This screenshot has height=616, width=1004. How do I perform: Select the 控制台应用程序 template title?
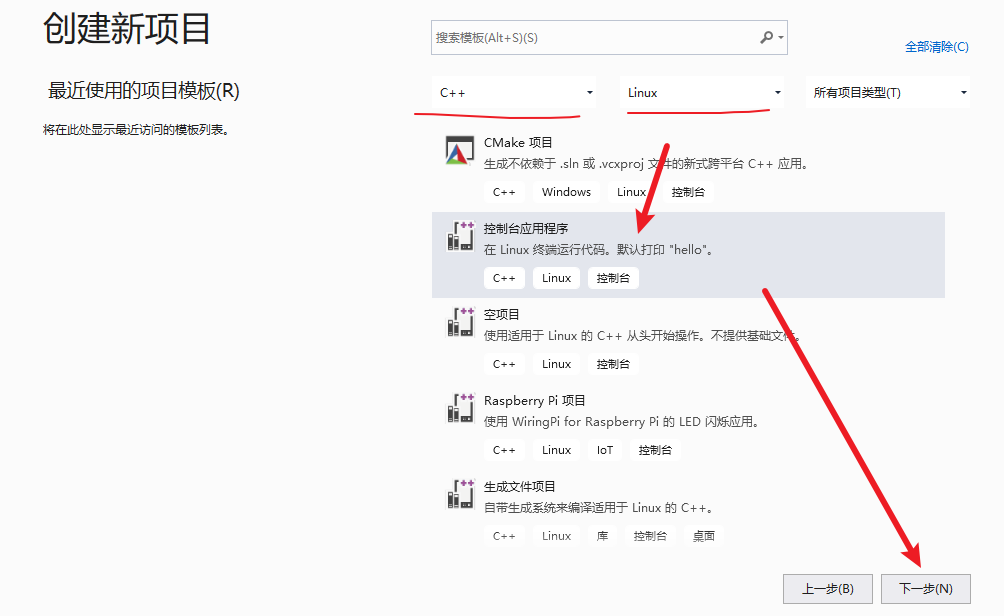click(x=526, y=229)
